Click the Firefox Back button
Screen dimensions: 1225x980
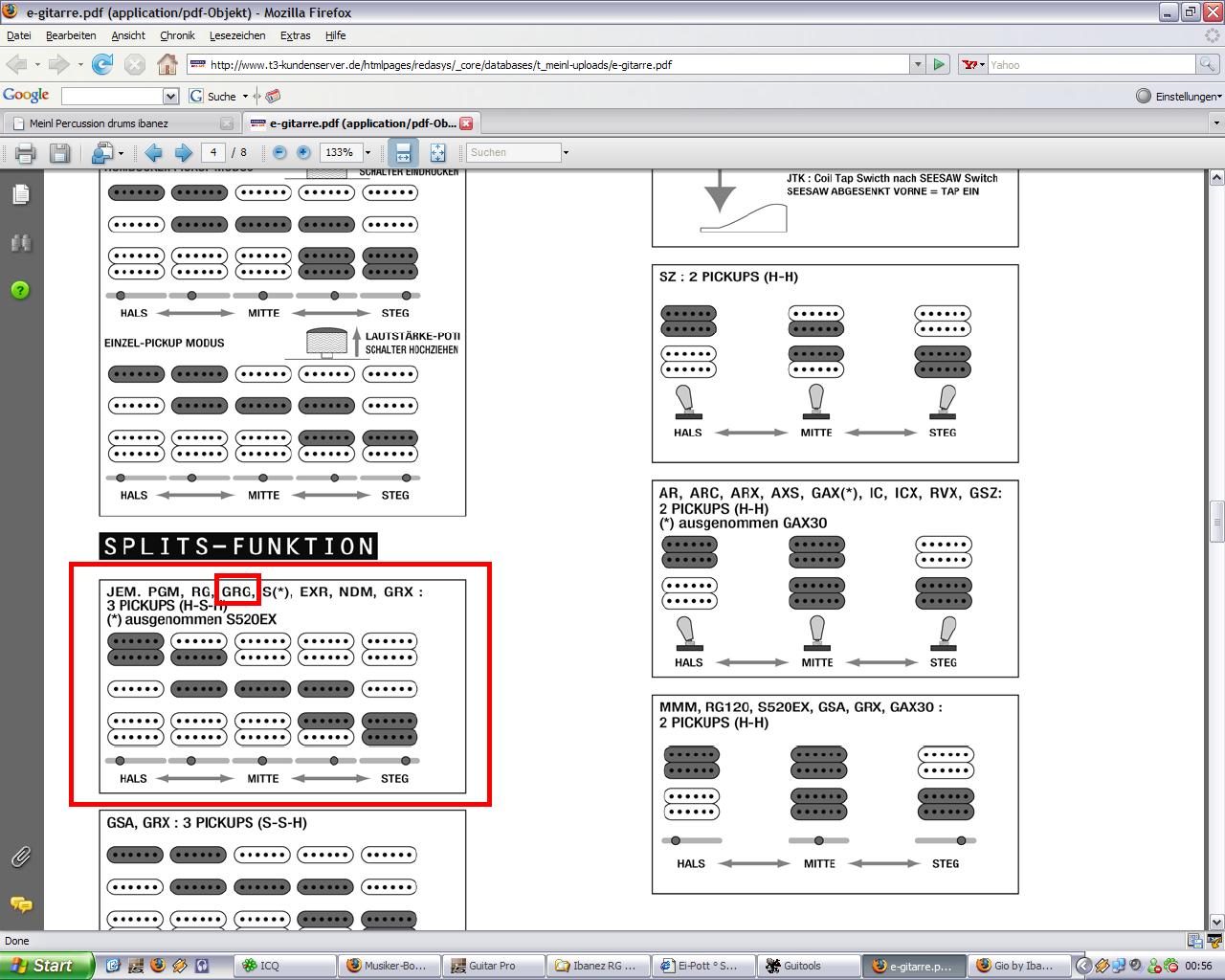pyautogui.click(x=17, y=64)
